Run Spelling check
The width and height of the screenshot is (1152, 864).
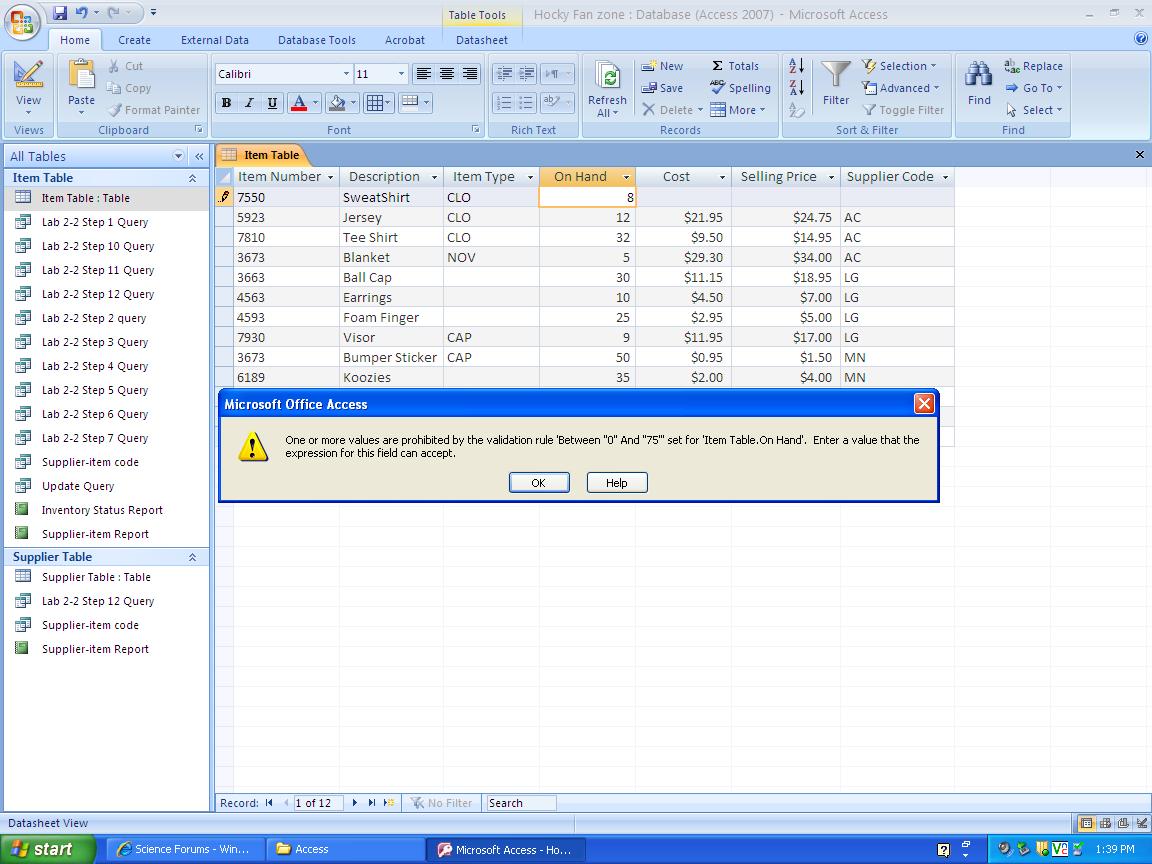click(741, 88)
